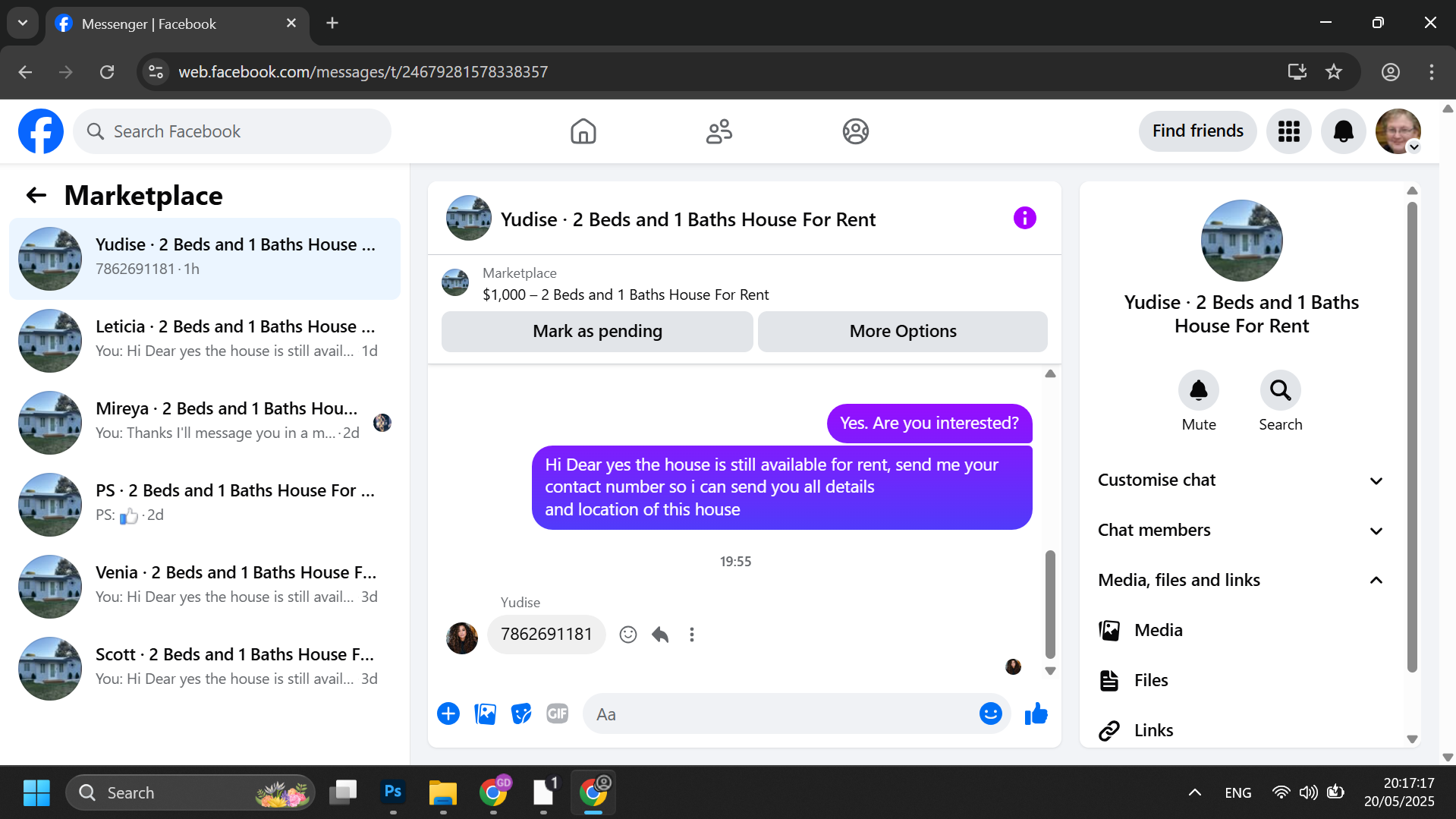Click Yudise's avatar beside the message
Image resolution: width=1456 pixels, height=819 pixels.
click(461, 638)
